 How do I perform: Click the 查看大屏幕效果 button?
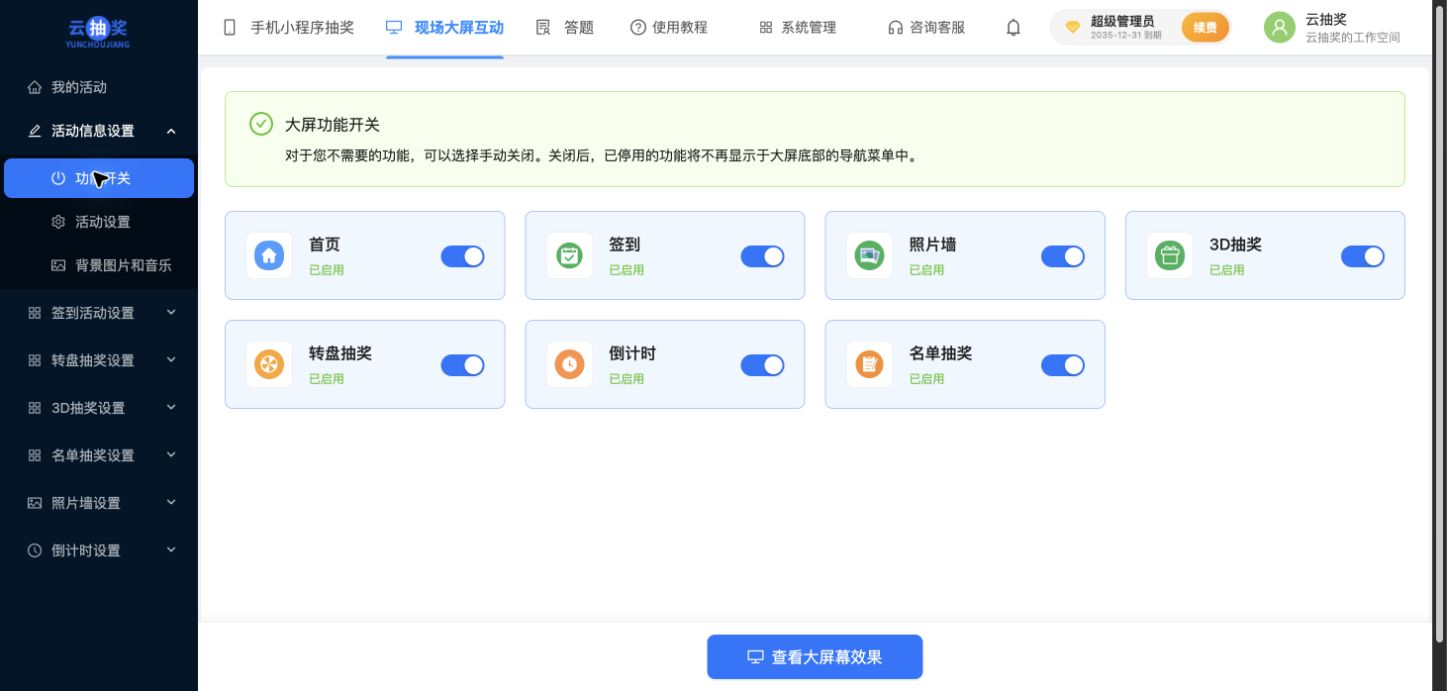[x=815, y=657]
